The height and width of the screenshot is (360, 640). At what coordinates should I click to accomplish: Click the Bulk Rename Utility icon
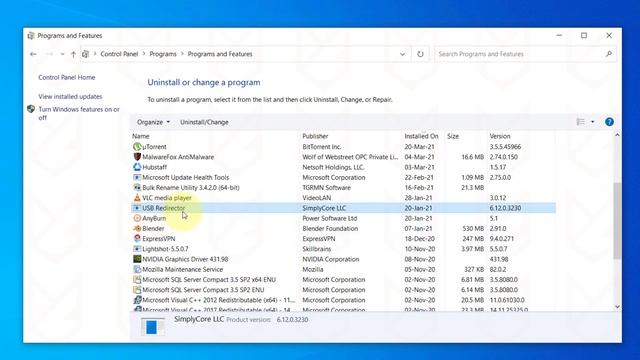137,187
